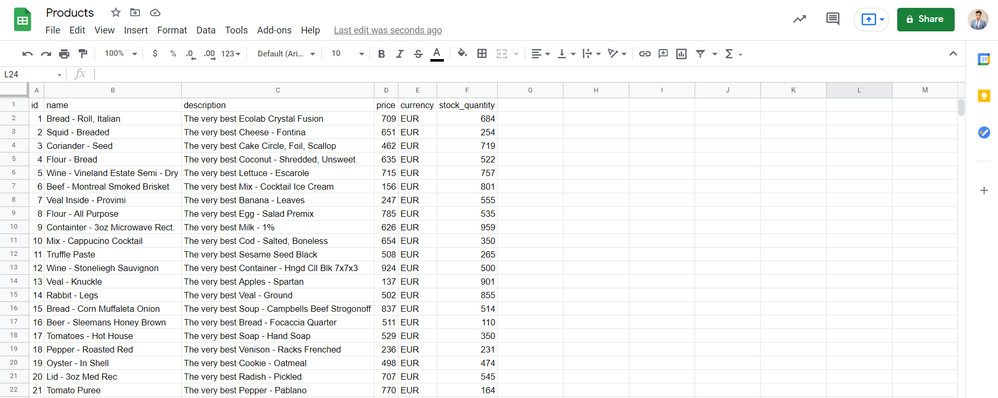Open the Add-ons menu

tap(274, 30)
